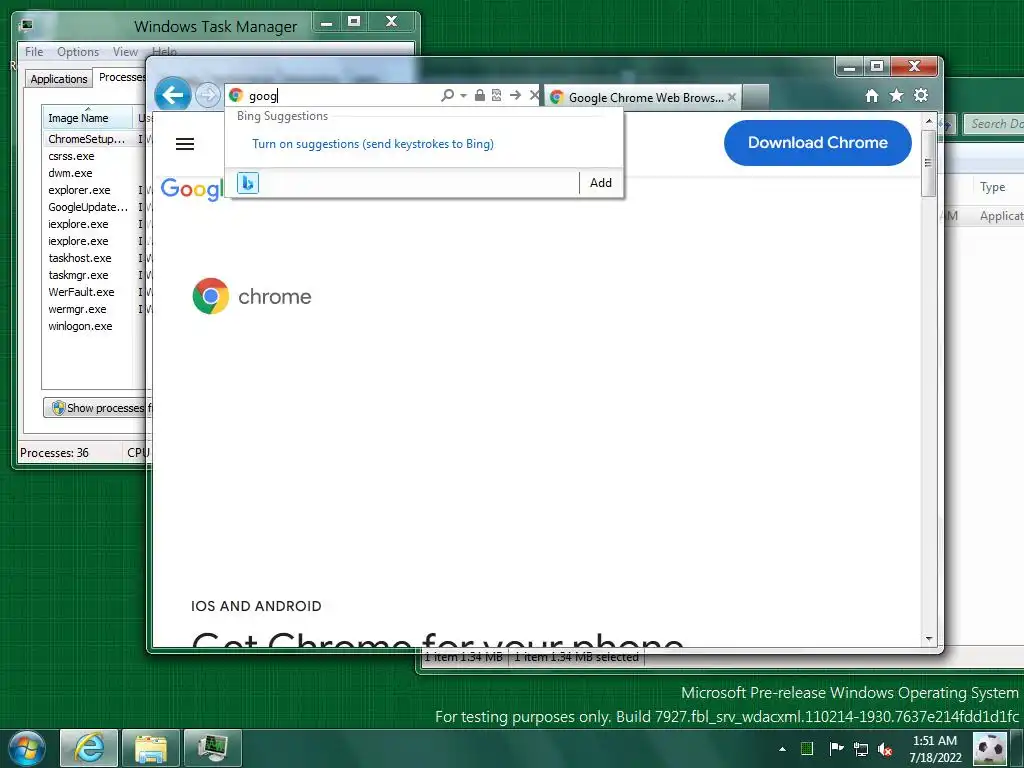Image resolution: width=1024 pixels, height=768 pixels.
Task: Show hidden tray icons arrow
Action: (x=782, y=749)
